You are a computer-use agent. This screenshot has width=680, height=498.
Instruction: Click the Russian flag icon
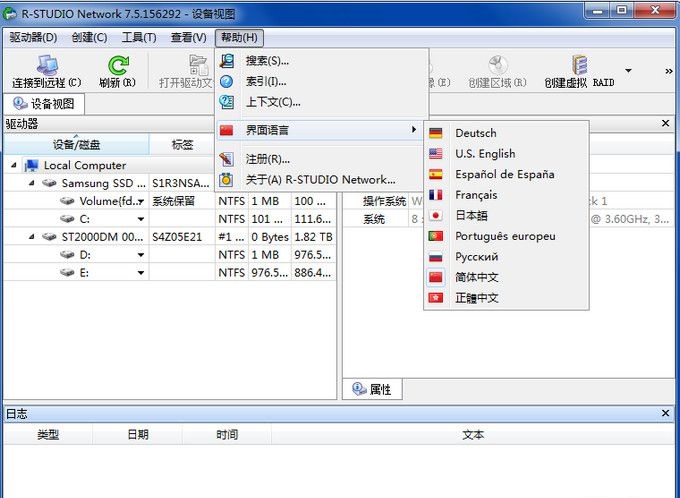pyautogui.click(x=435, y=257)
